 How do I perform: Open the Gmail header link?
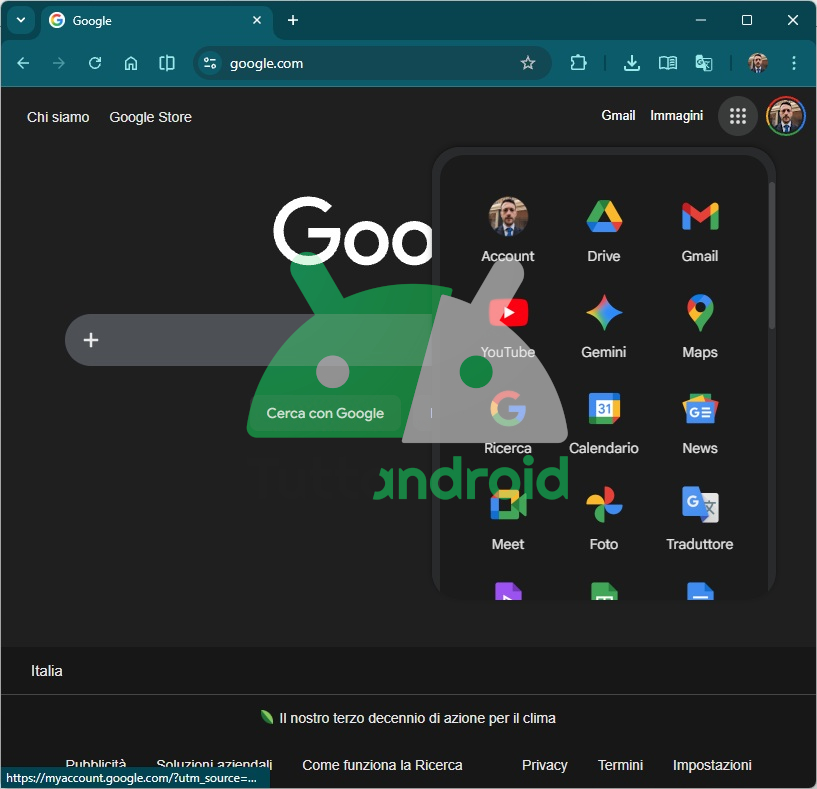point(618,115)
